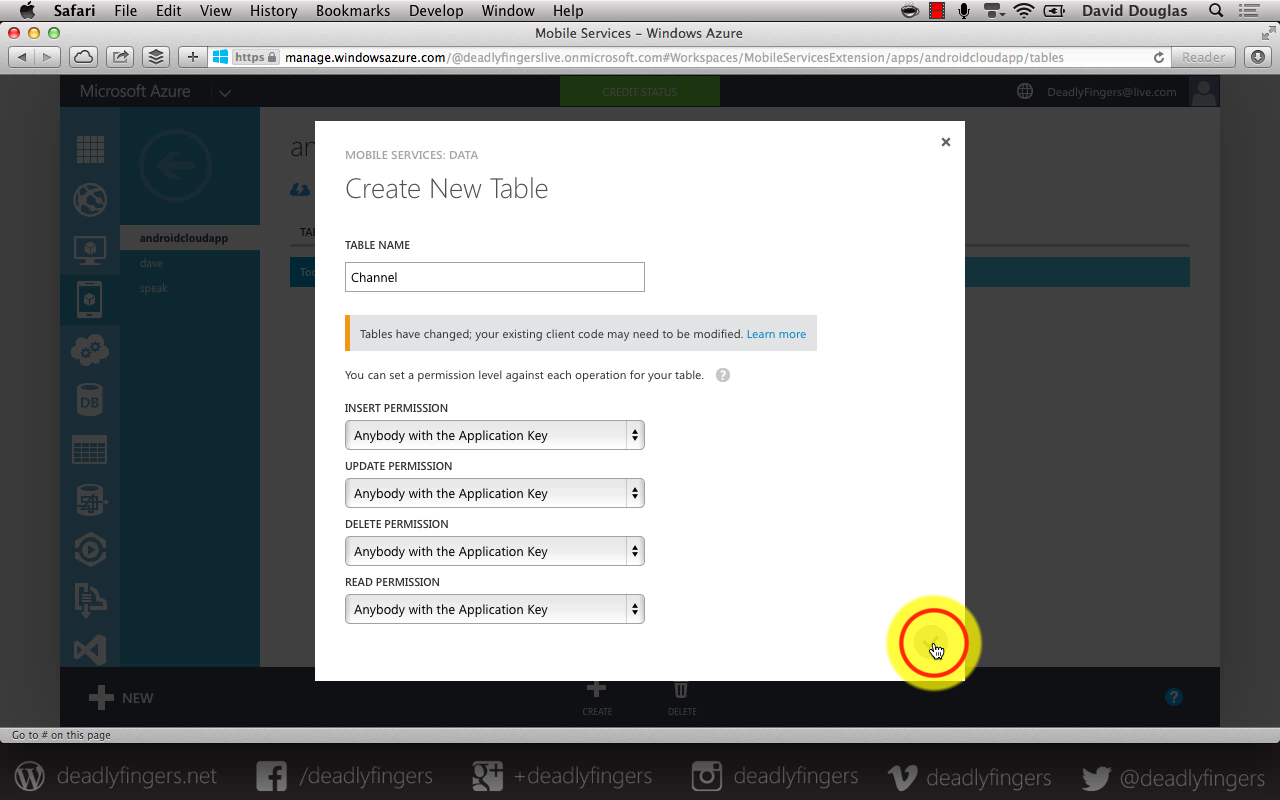Open the File menu
Screen dimensions: 1280x800
(126, 11)
